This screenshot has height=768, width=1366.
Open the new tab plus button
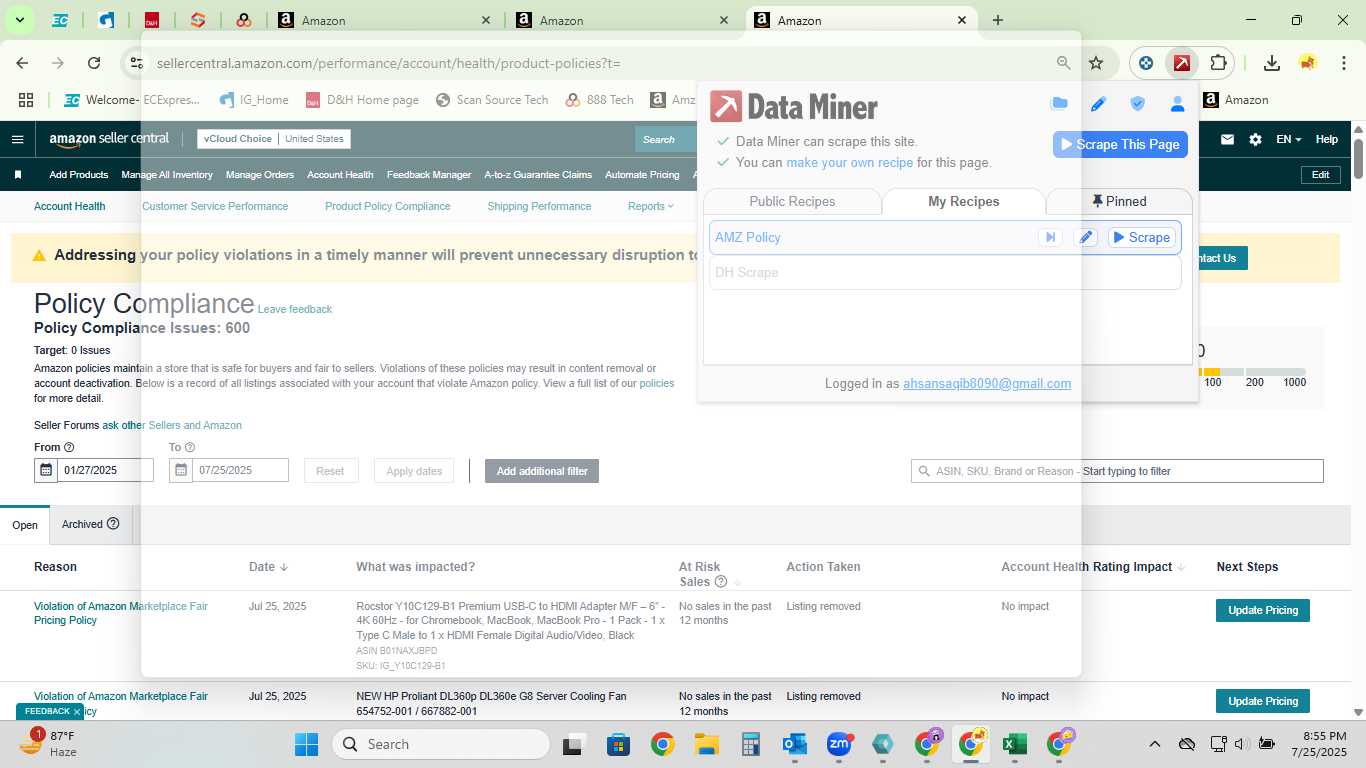click(x=997, y=20)
